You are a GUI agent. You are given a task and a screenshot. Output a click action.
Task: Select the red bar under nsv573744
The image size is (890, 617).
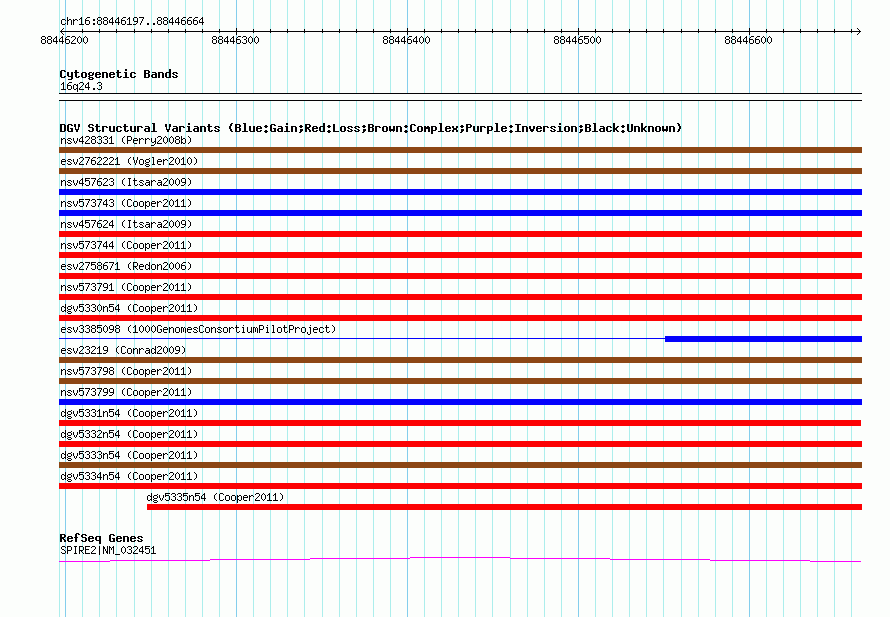pos(460,255)
